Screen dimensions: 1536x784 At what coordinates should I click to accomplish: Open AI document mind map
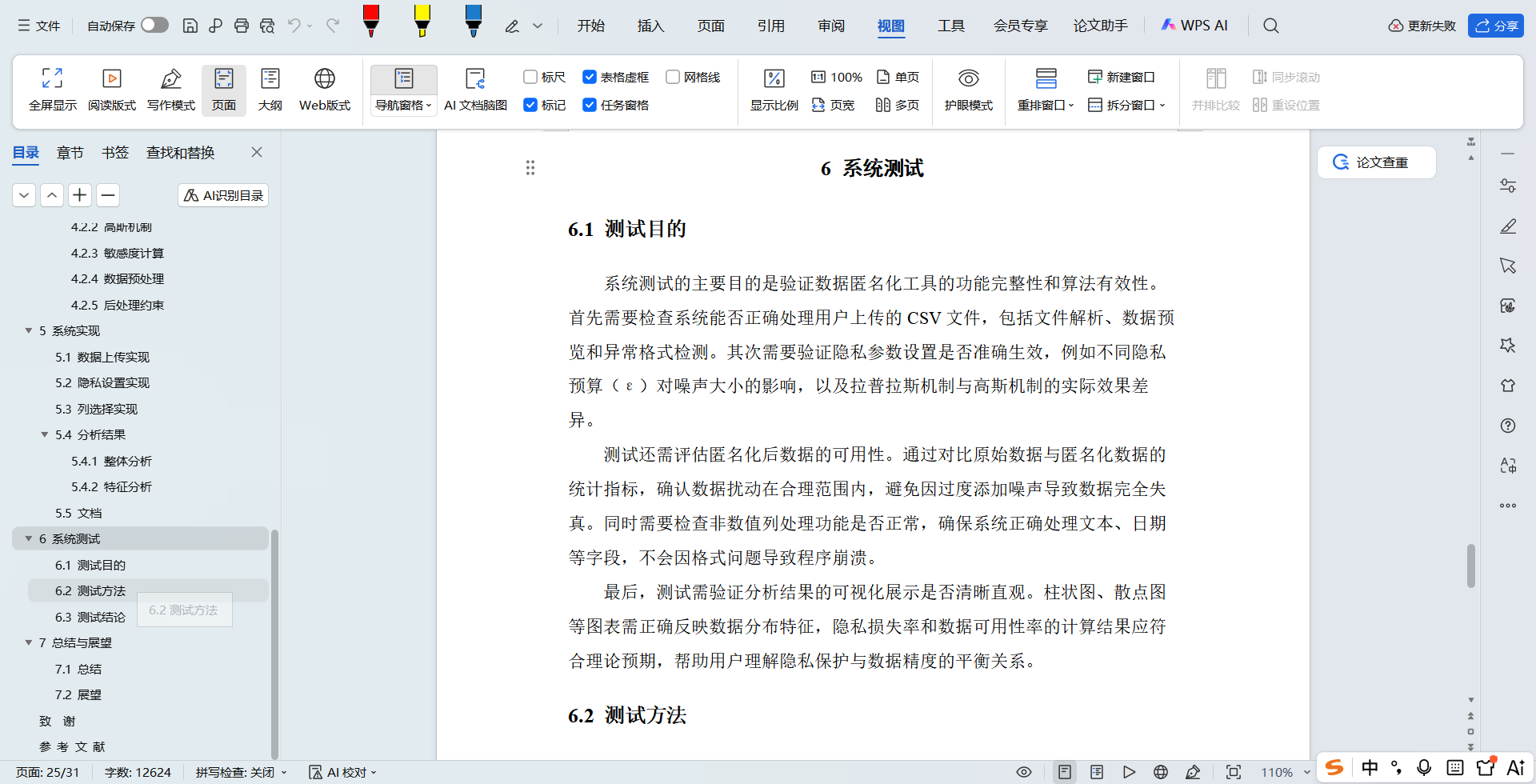click(x=475, y=89)
